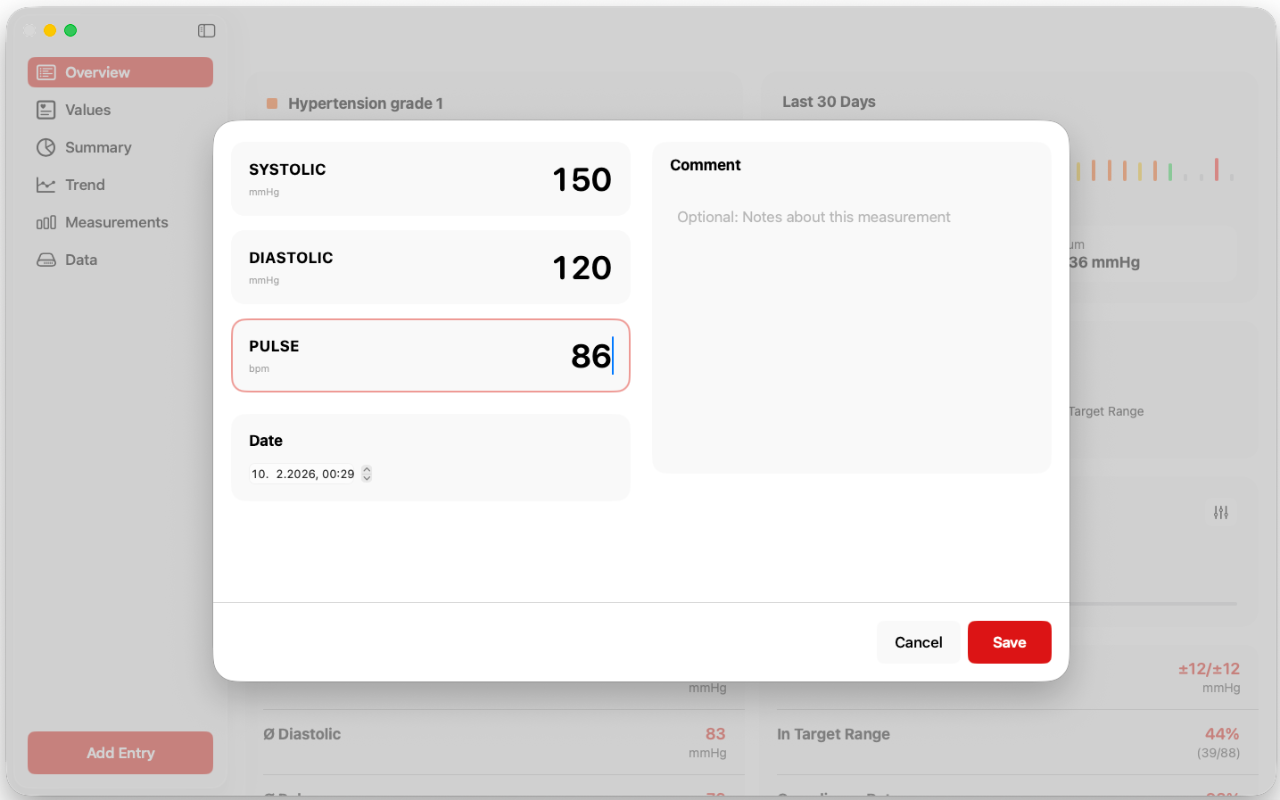The height and width of the screenshot is (800, 1280).
Task: Select the date and time field
Action: tap(303, 474)
